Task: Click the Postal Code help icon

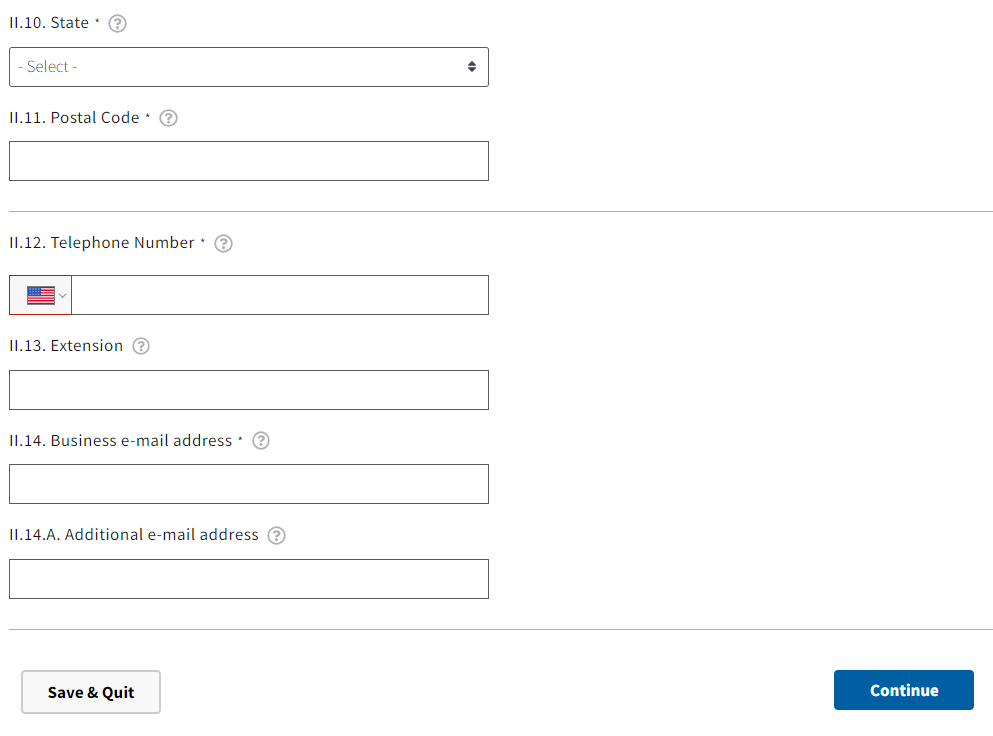Action: click(169, 118)
